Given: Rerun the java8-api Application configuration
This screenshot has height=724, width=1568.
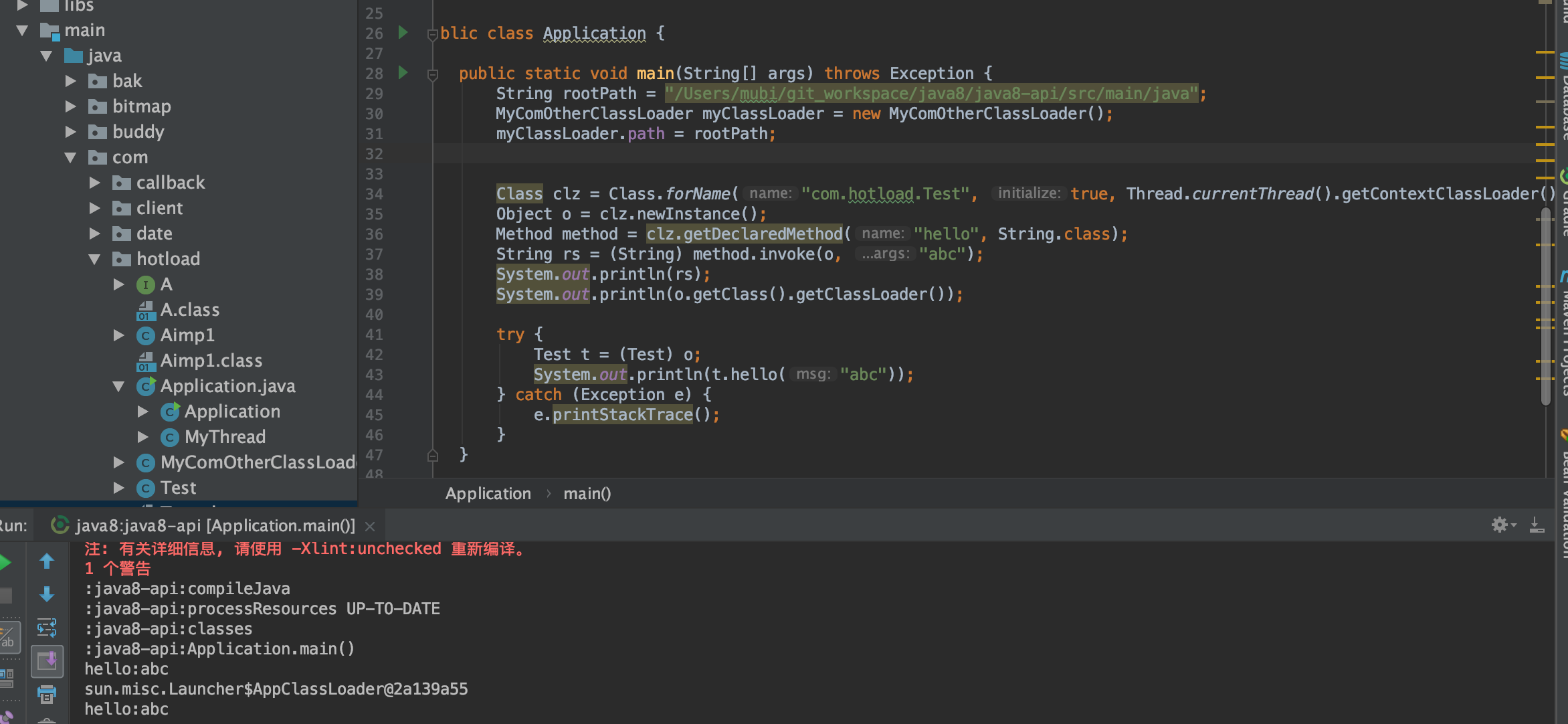Looking at the screenshot, I should click(5, 562).
